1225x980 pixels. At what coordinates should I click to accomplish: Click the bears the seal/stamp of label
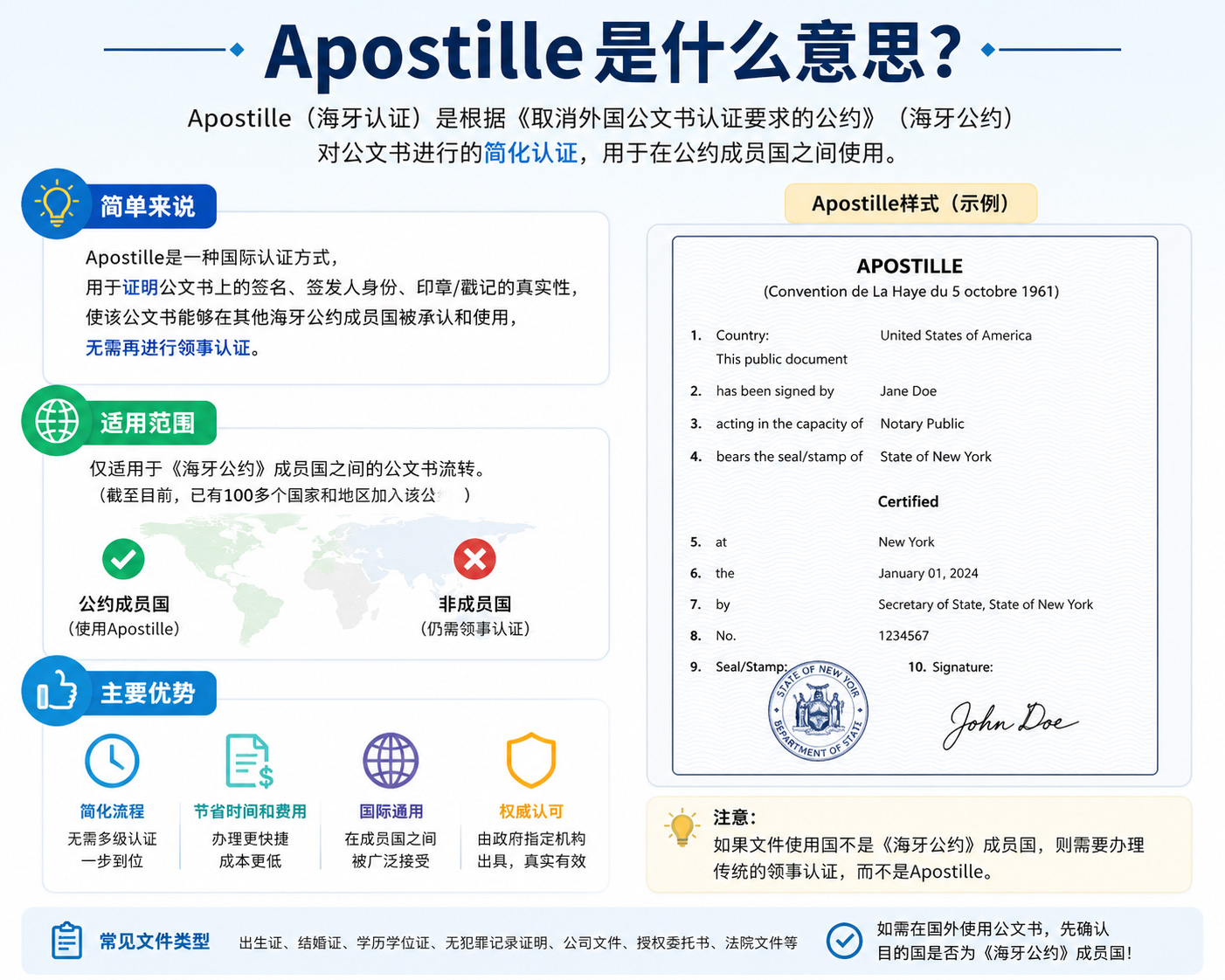[789, 457]
